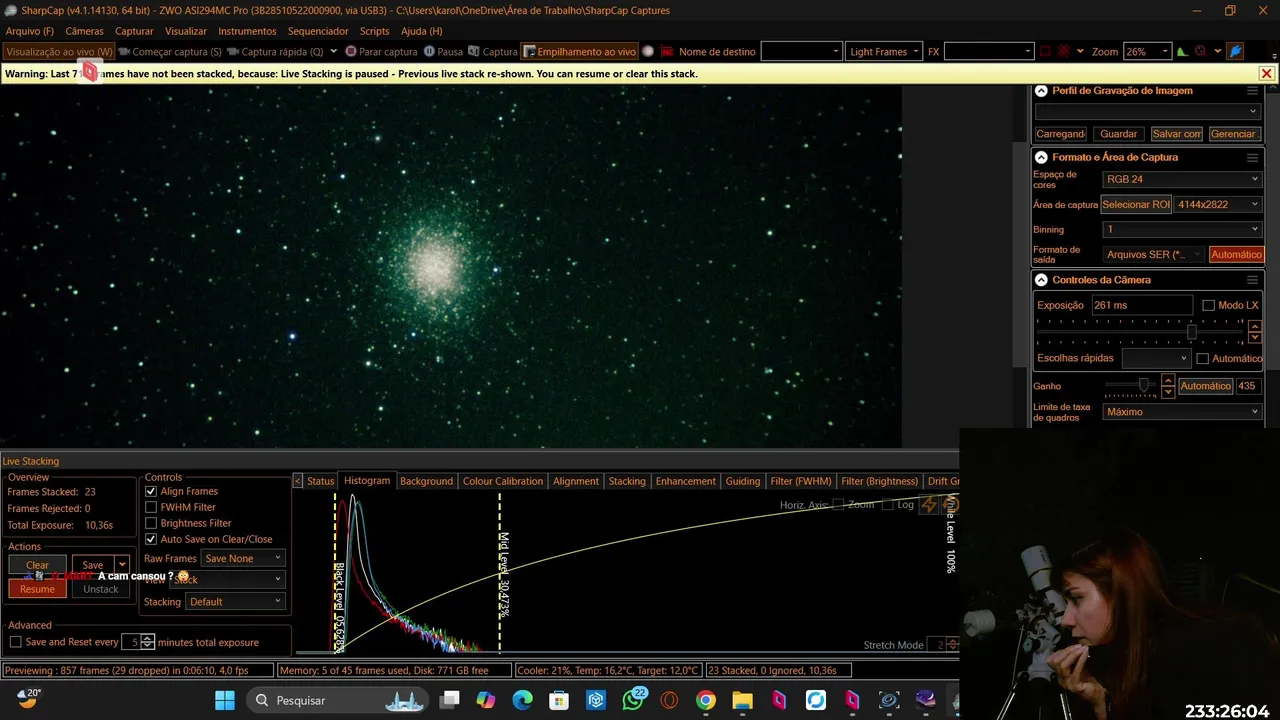Viewport: 1280px width, 720px height.
Task: Switch to the Alignment tab
Action: click(576, 481)
